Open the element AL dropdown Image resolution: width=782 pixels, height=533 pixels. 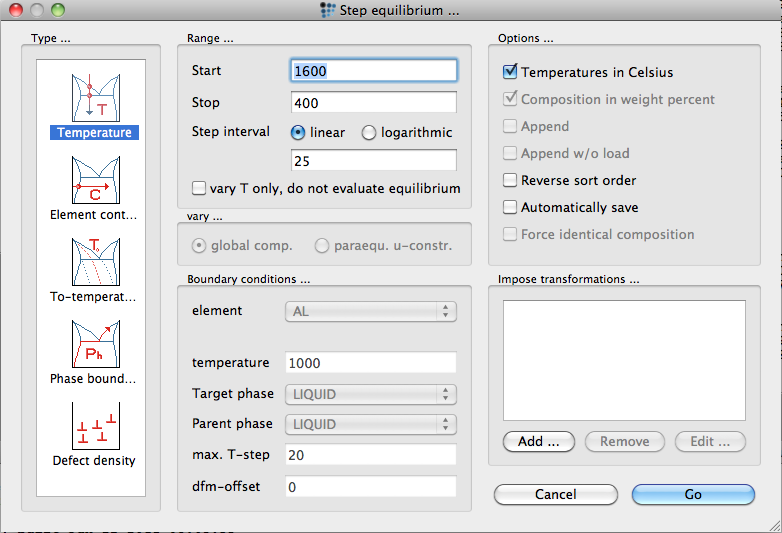click(371, 311)
